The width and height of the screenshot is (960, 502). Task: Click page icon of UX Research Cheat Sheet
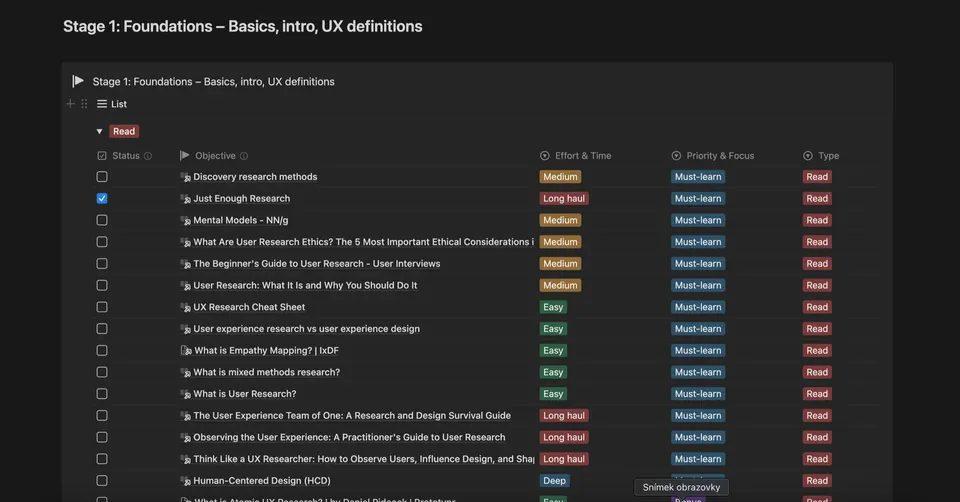tap(186, 307)
